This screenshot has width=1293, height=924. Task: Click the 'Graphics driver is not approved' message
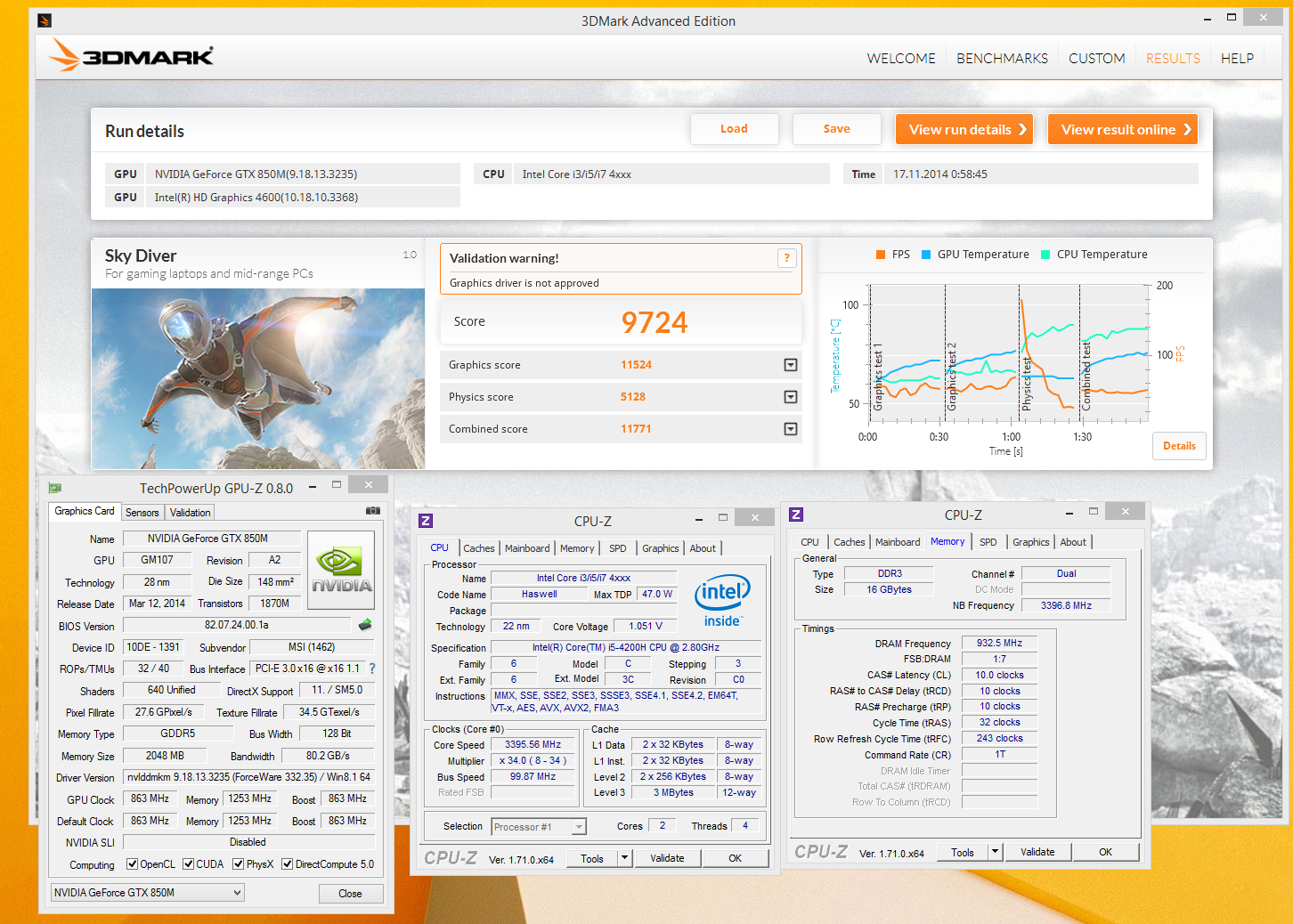525,283
